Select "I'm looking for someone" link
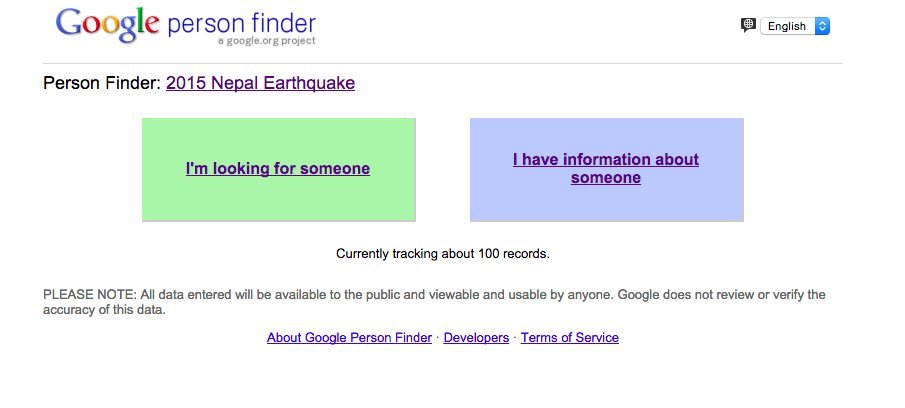 278,169
